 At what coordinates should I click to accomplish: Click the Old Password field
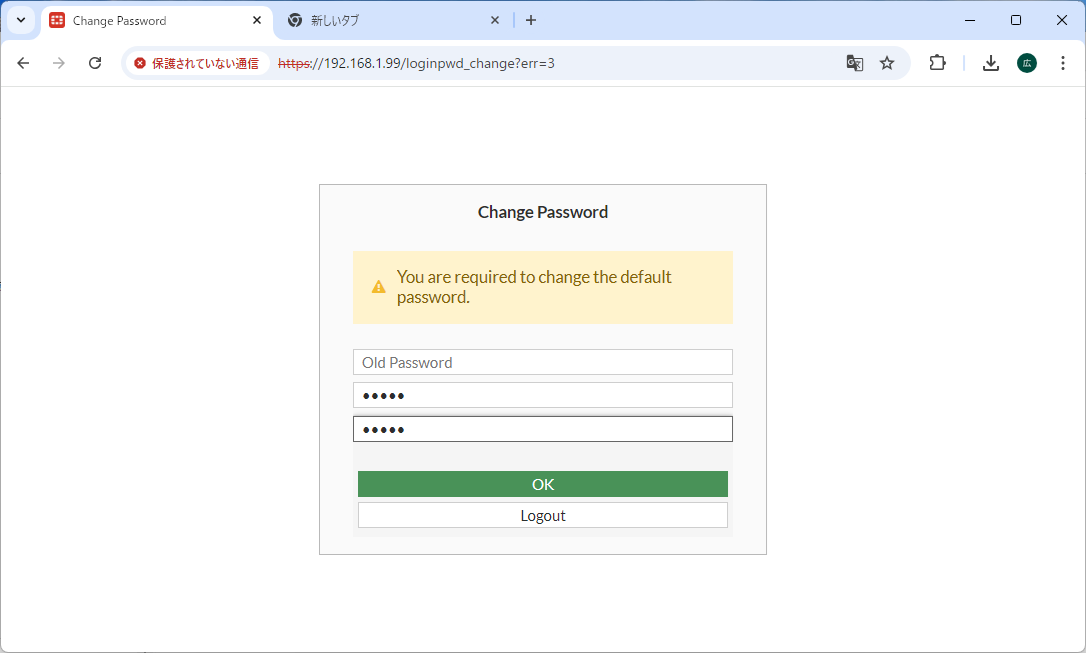[x=543, y=362]
